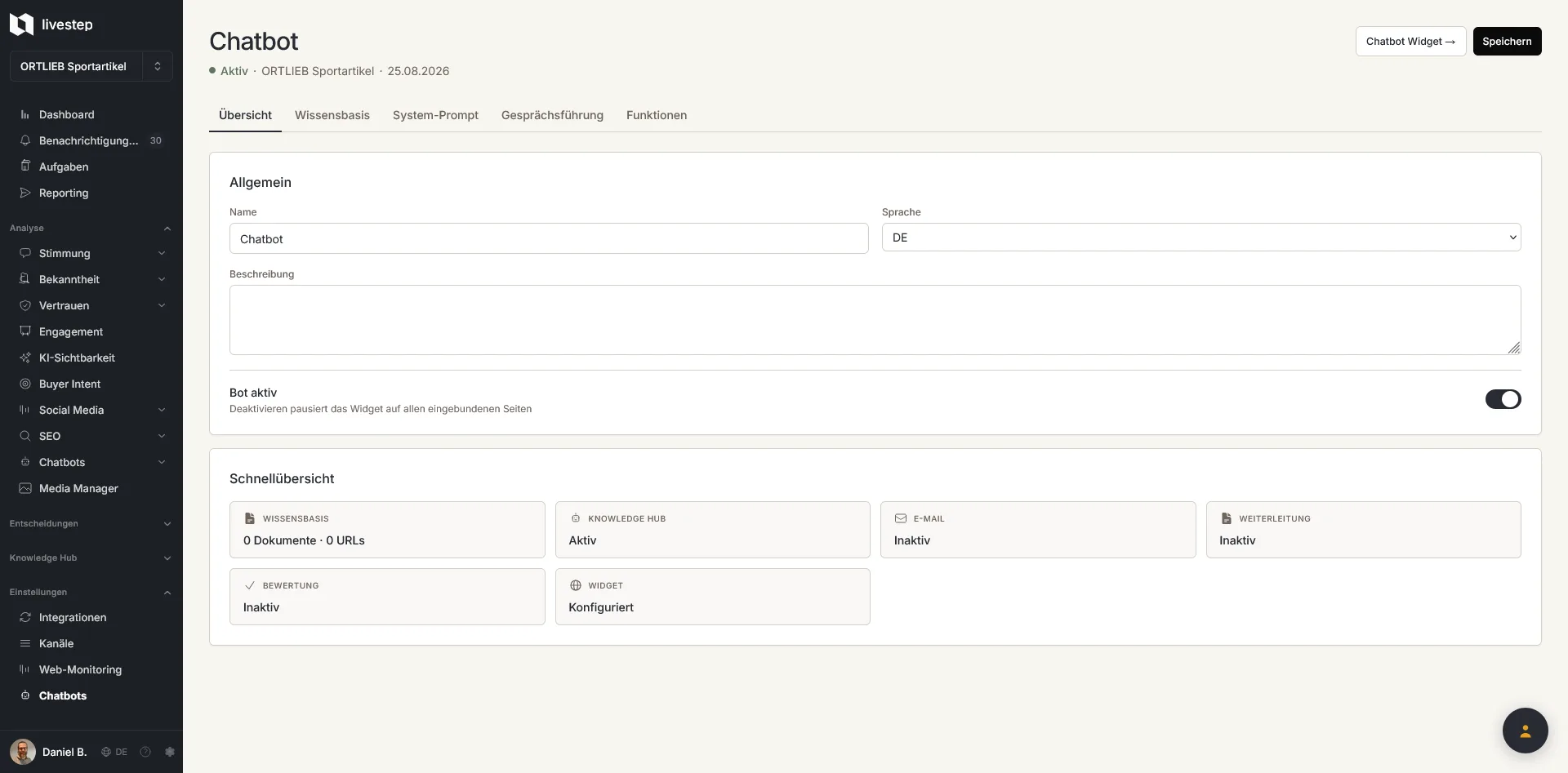Open the Chatbot Widget link button

(1410, 41)
